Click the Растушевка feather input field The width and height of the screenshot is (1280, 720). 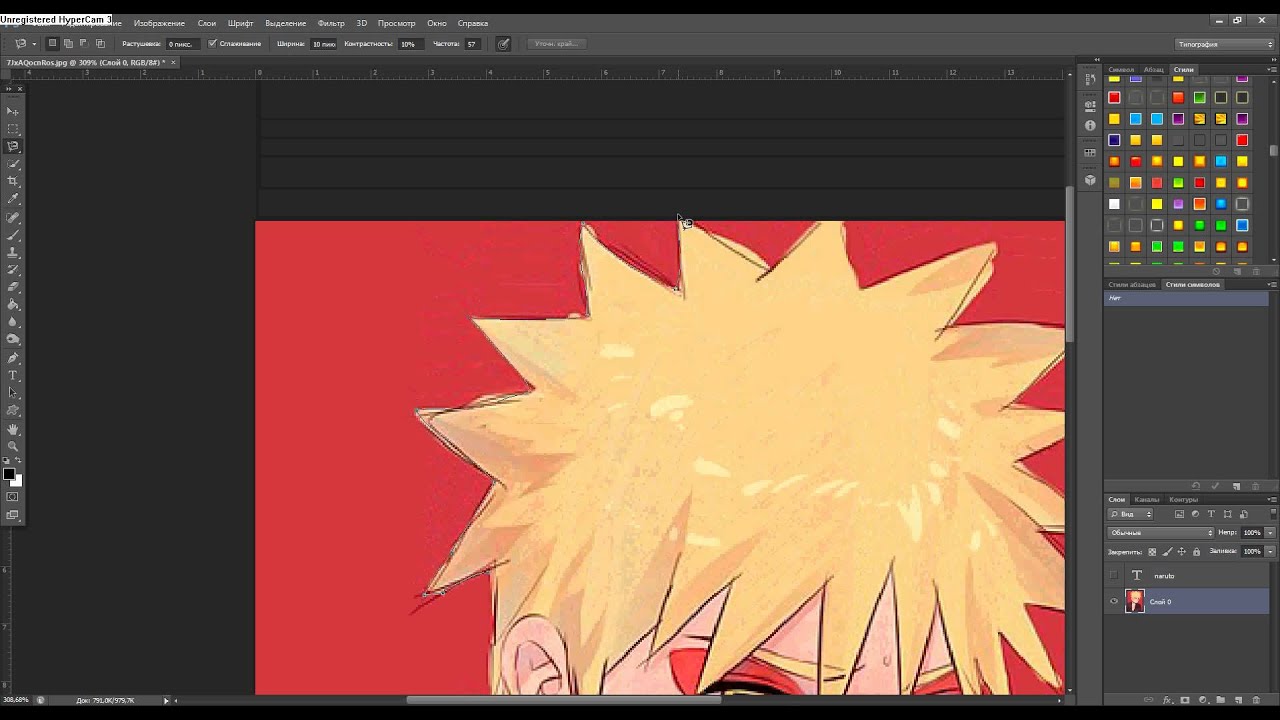click(x=181, y=44)
